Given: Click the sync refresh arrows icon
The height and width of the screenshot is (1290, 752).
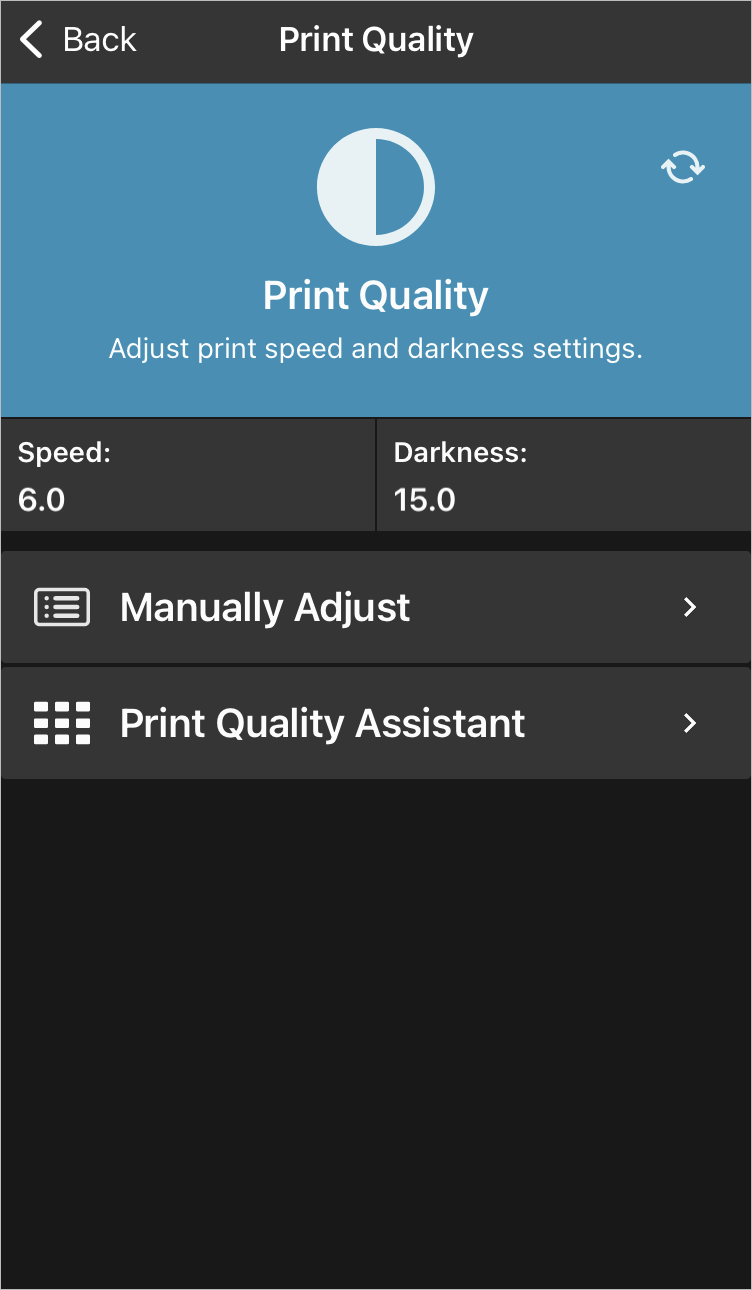Looking at the screenshot, I should tap(684, 167).
